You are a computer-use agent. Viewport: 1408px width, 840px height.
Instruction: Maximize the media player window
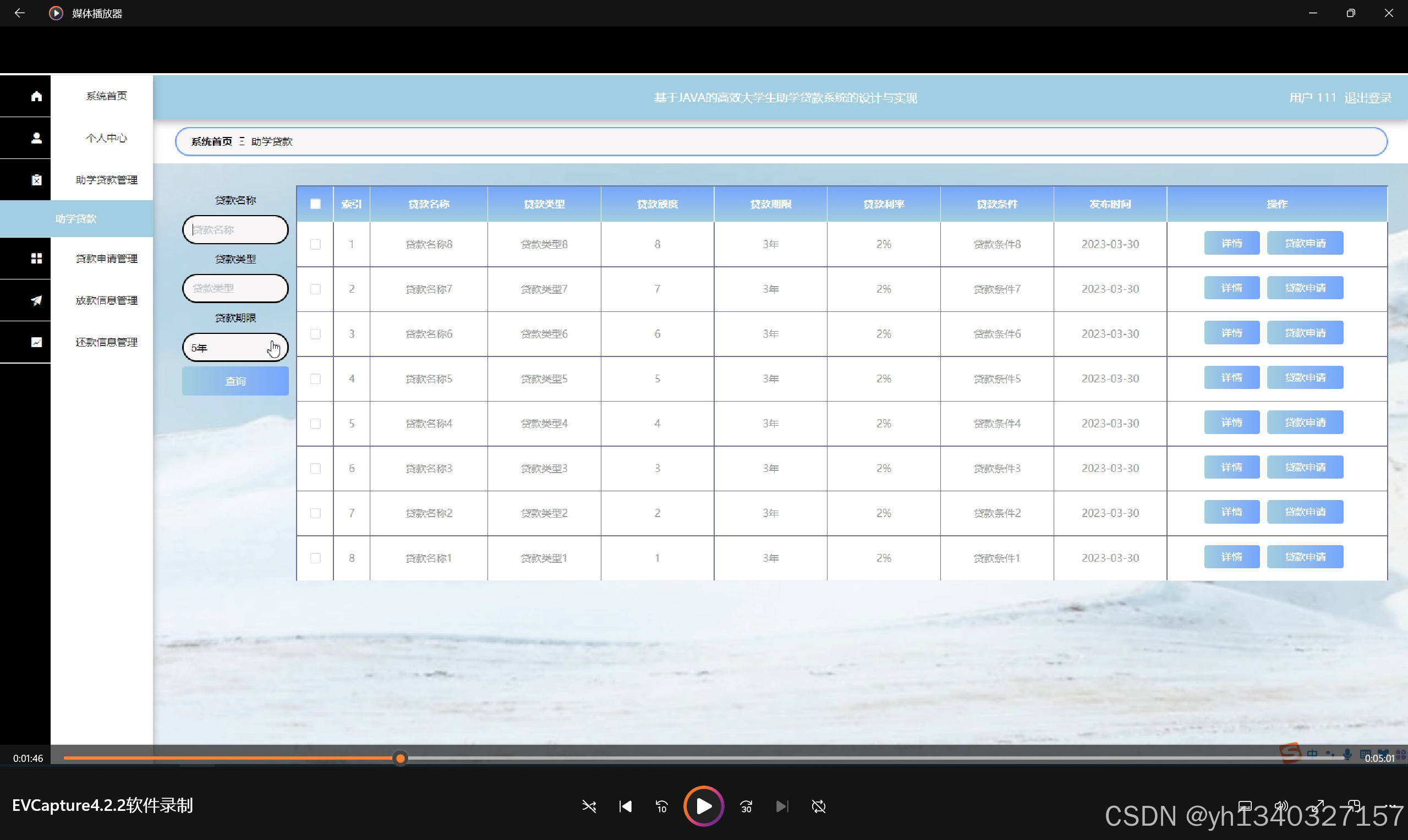pos(1351,13)
